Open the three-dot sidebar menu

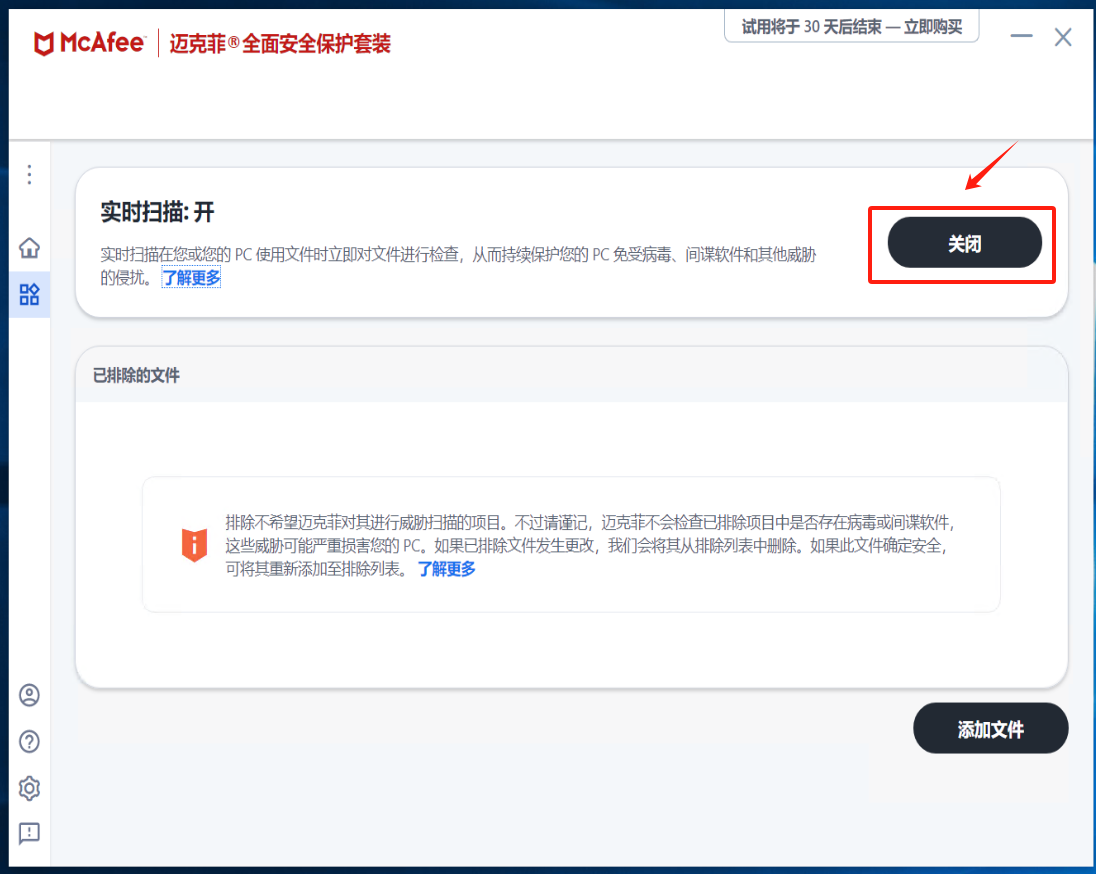click(29, 174)
